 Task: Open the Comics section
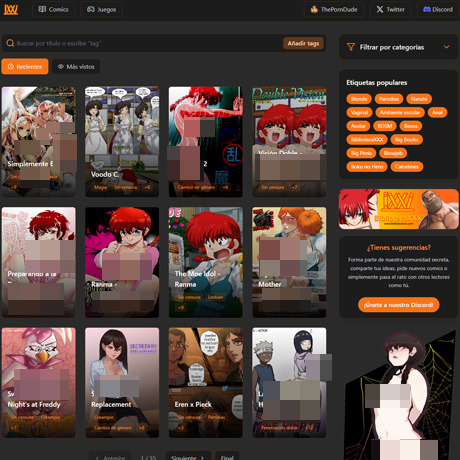click(53, 9)
